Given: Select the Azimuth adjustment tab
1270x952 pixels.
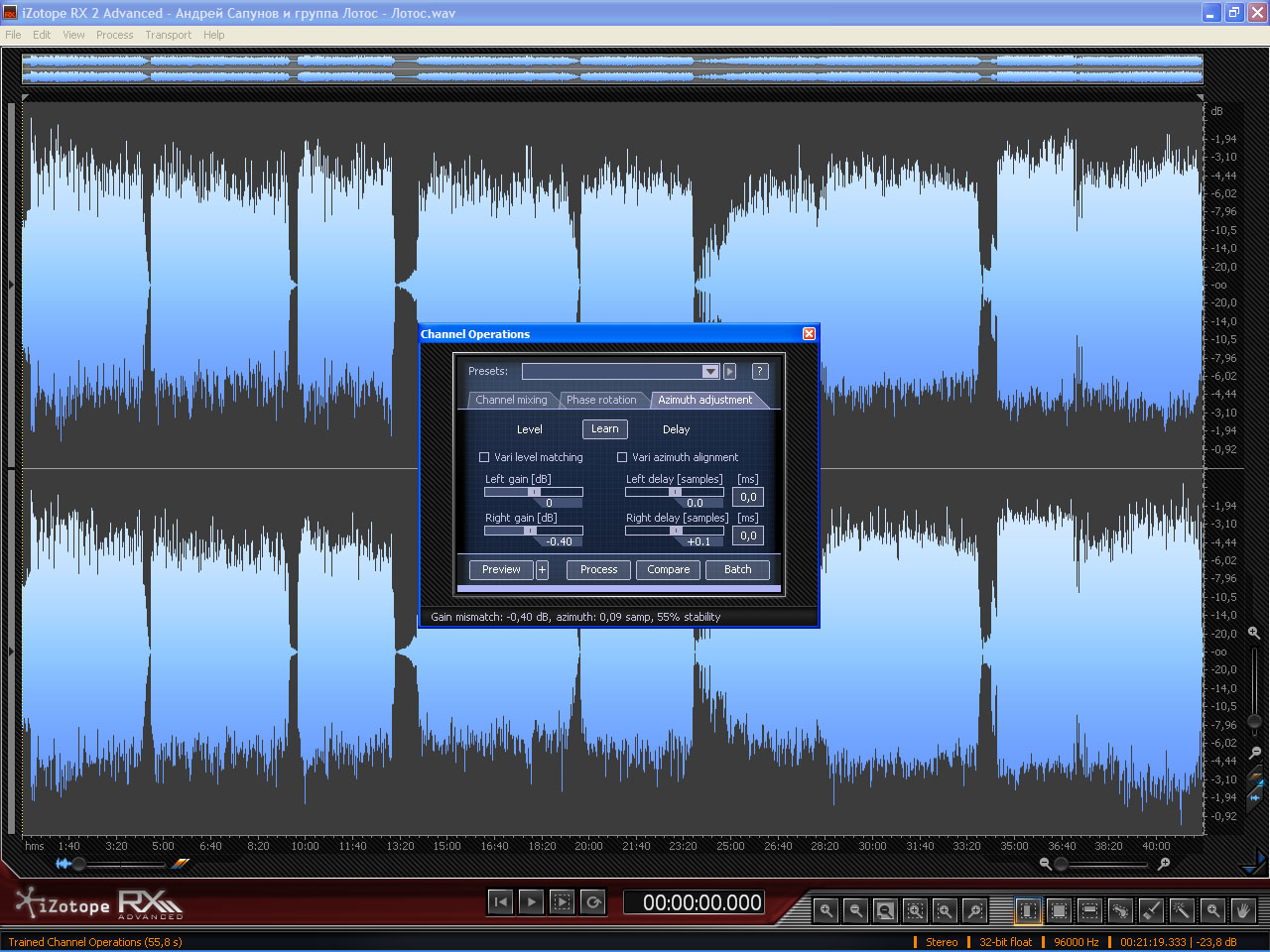Looking at the screenshot, I should coord(705,400).
